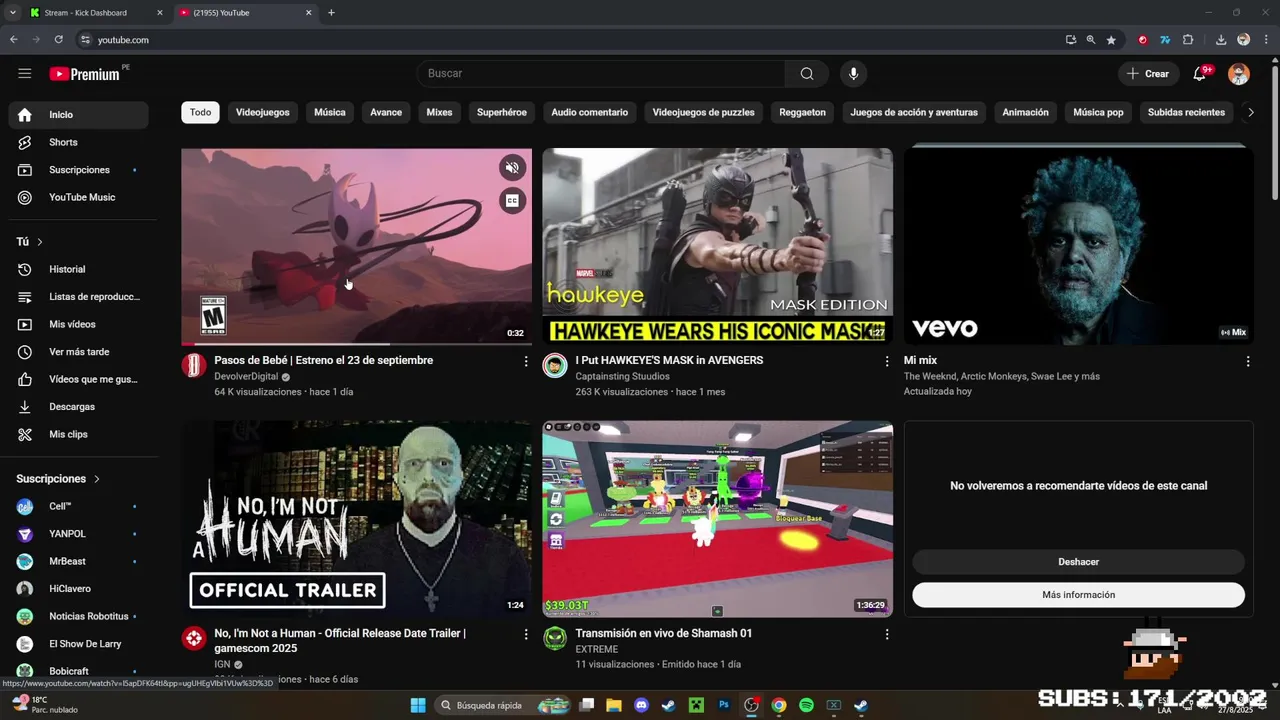Open the Roblox live stream thumbnail
This screenshot has height=720, width=1280.
point(717,519)
